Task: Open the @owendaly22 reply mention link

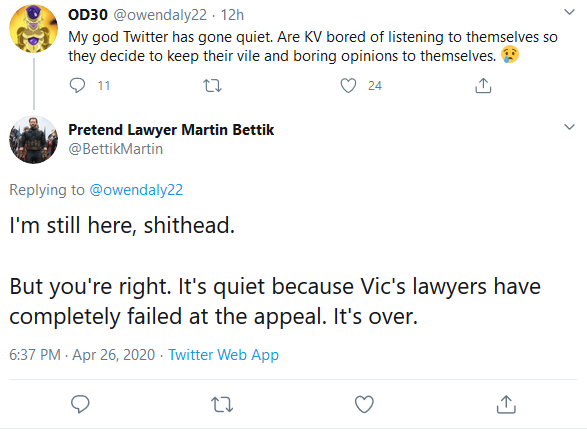Action: pos(136,190)
